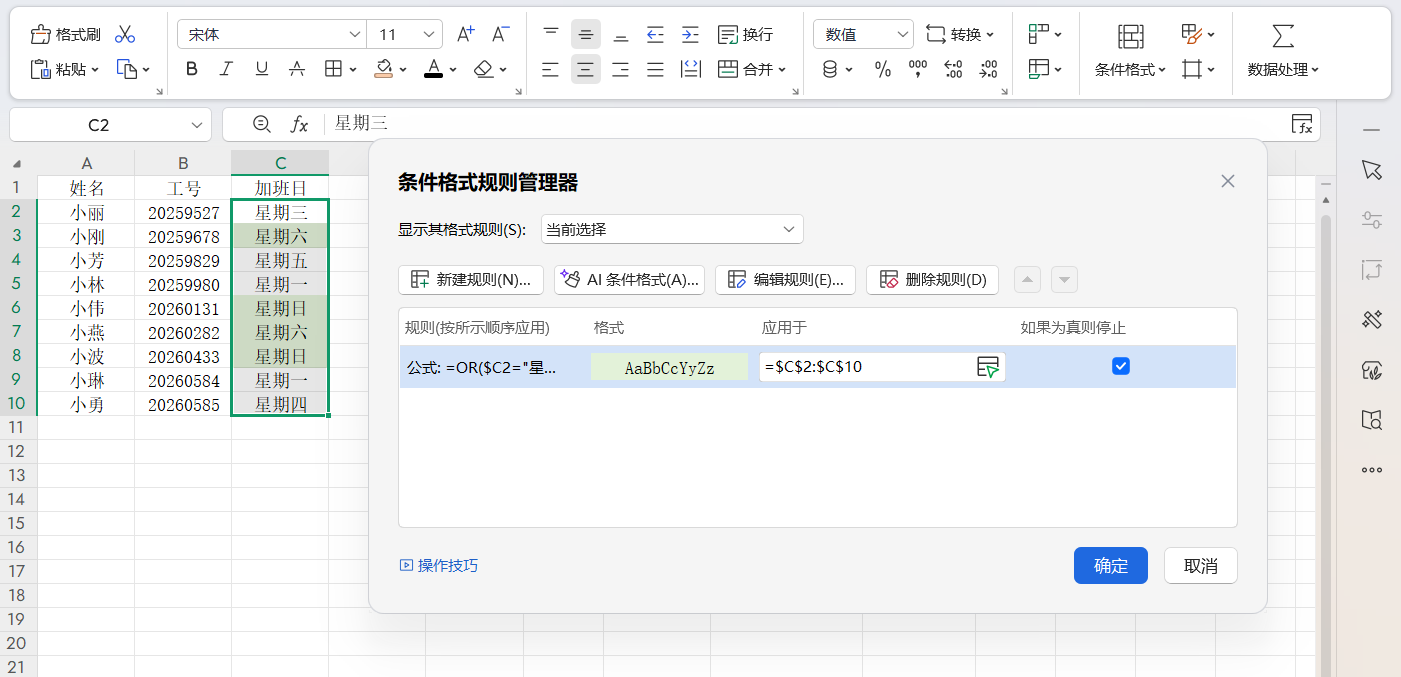Click the Σ sum icon above 数据处理
The height and width of the screenshot is (677, 1401).
[1283, 33]
